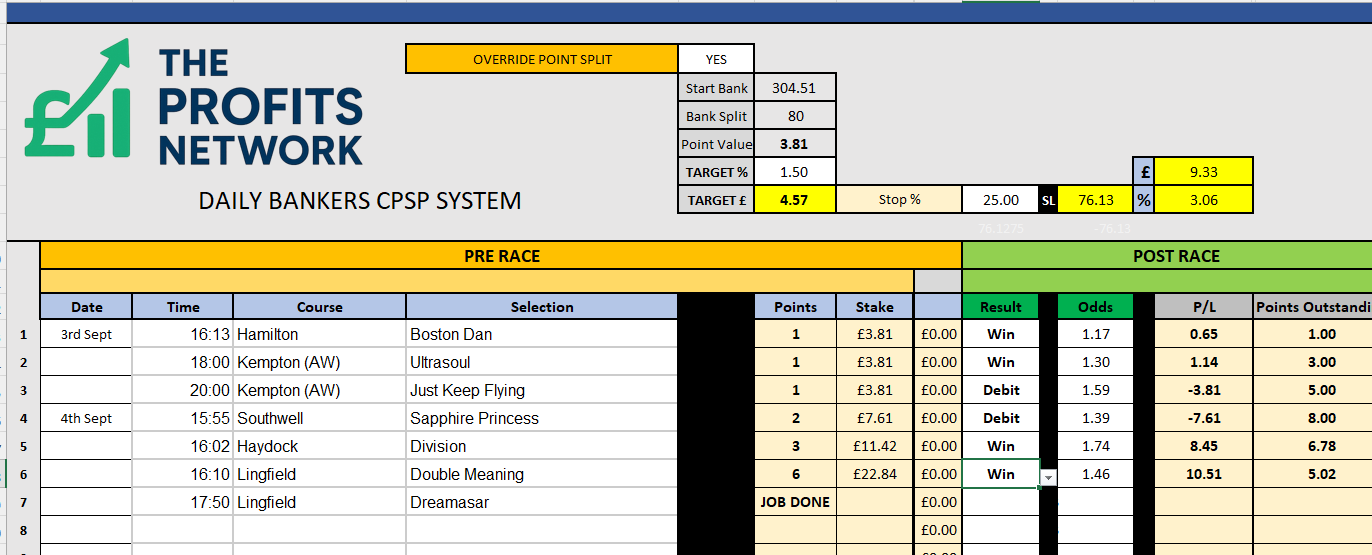
Task: Click the Start Bank value 304.51
Action: click(794, 88)
